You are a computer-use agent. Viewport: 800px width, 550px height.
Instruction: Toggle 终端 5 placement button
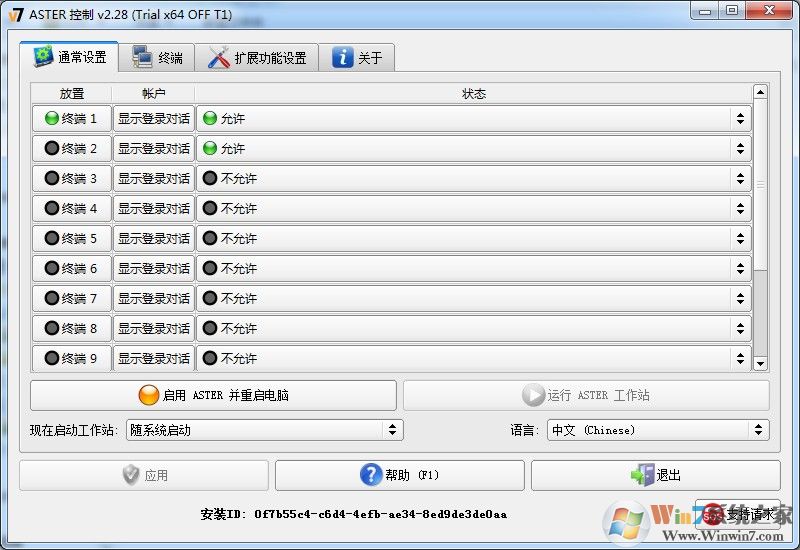pos(71,238)
